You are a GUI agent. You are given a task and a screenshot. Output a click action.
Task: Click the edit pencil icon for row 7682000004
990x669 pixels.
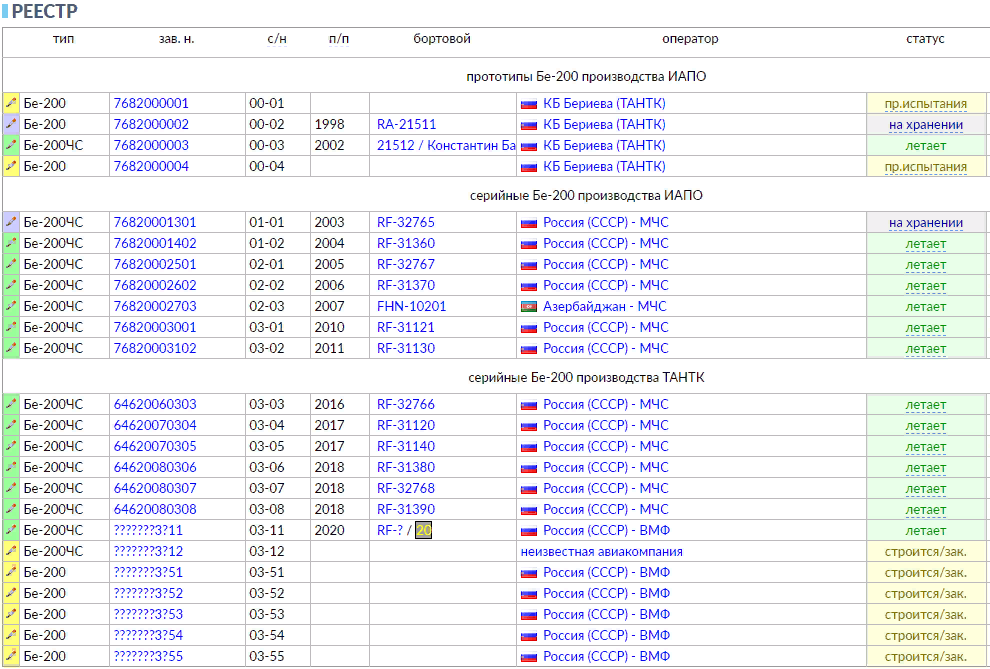tap(11, 166)
